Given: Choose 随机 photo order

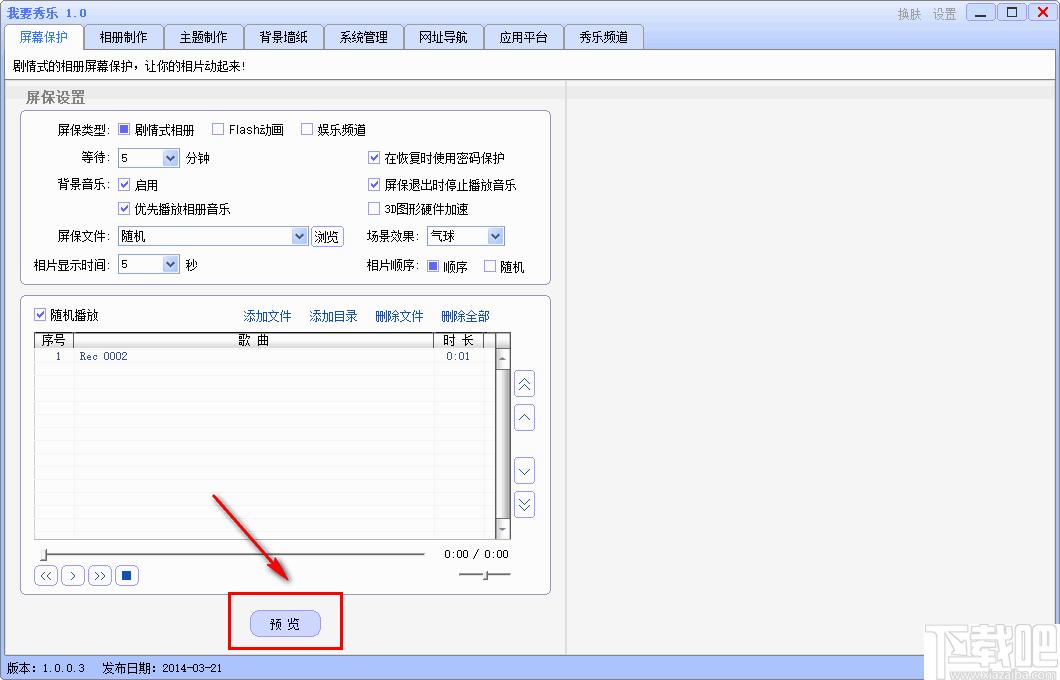Looking at the screenshot, I should pyautogui.click(x=490, y=266).
